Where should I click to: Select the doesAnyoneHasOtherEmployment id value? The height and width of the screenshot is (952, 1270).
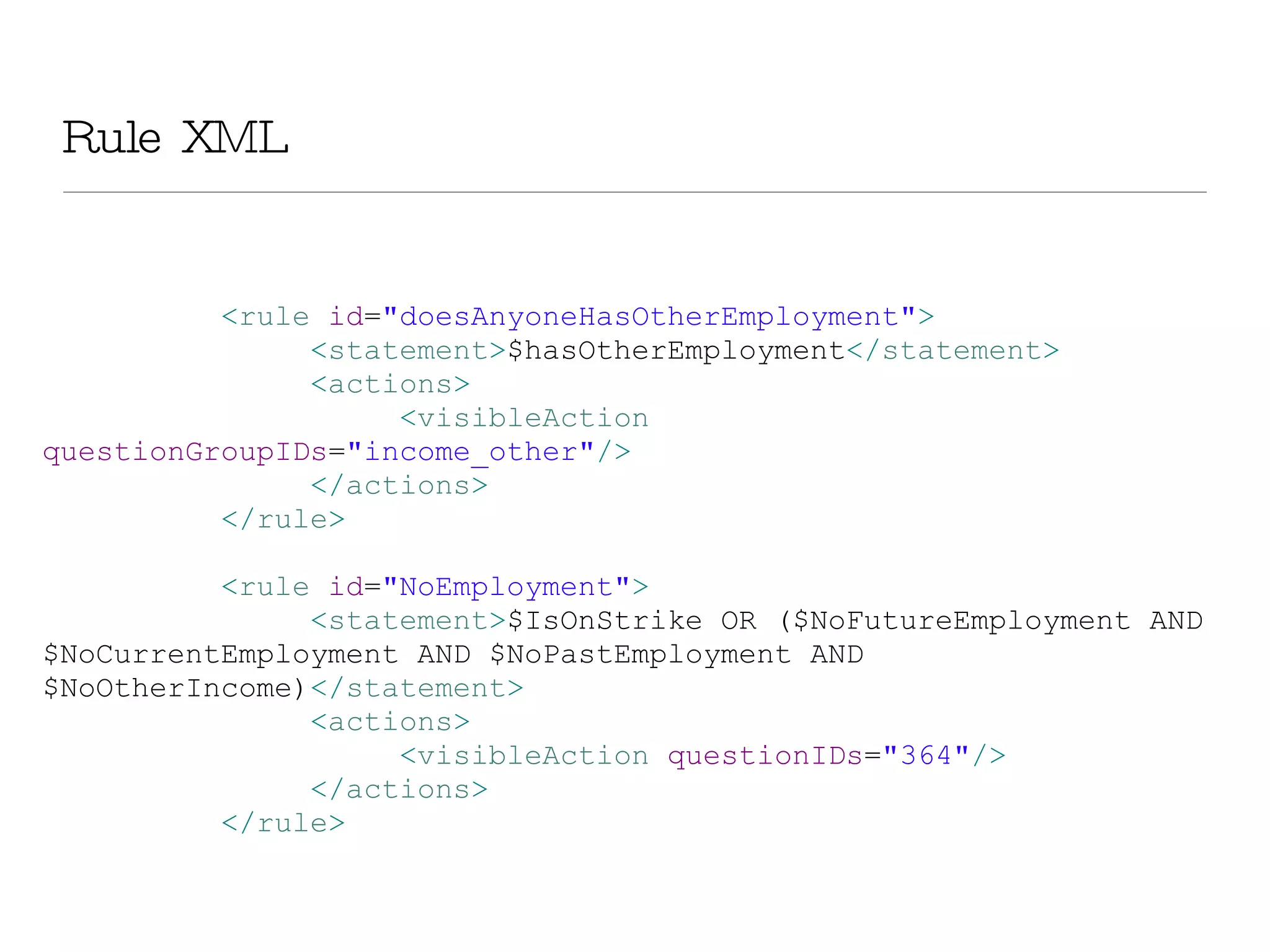tap(649, 317)
